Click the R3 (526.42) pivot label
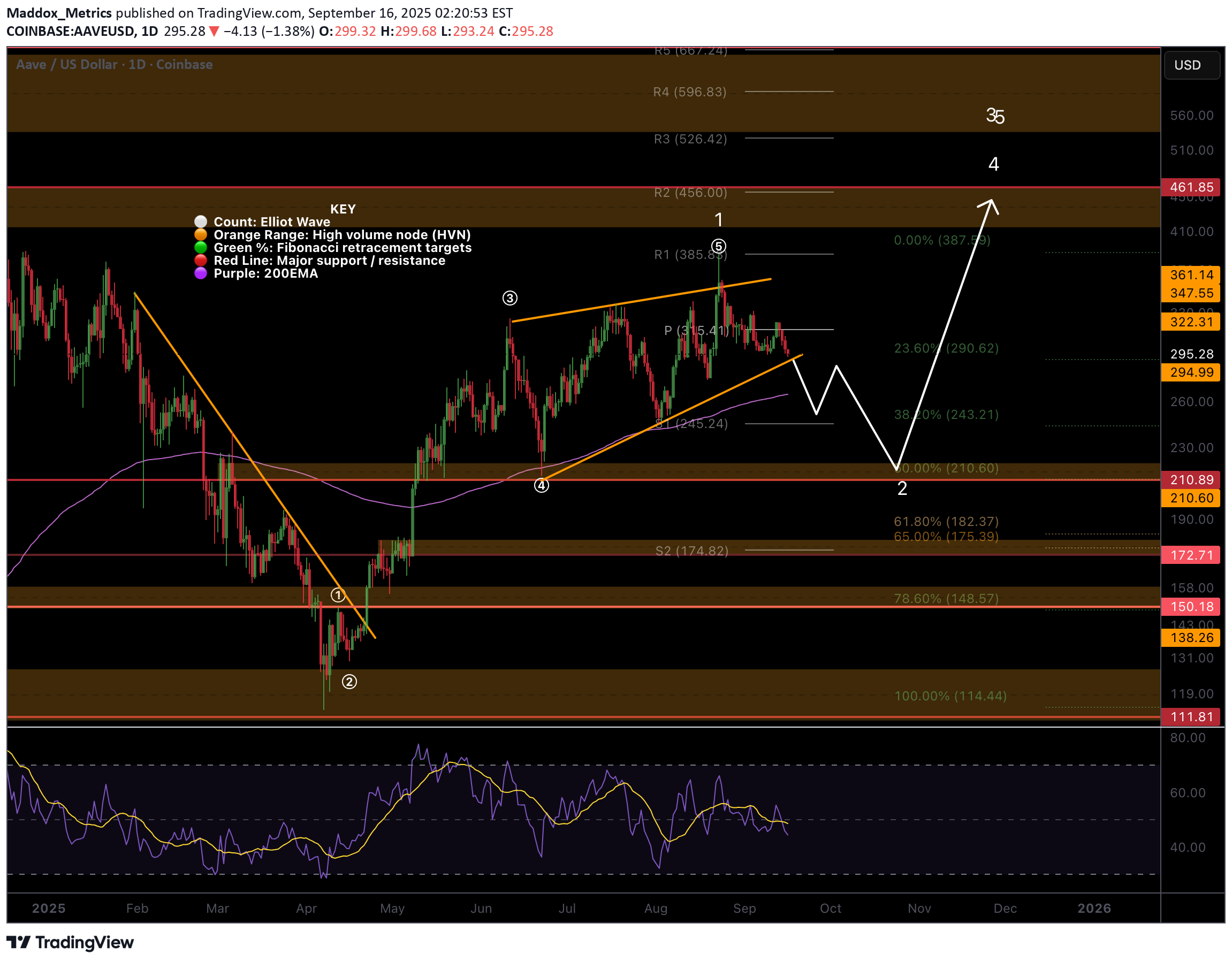 [690, 139]
